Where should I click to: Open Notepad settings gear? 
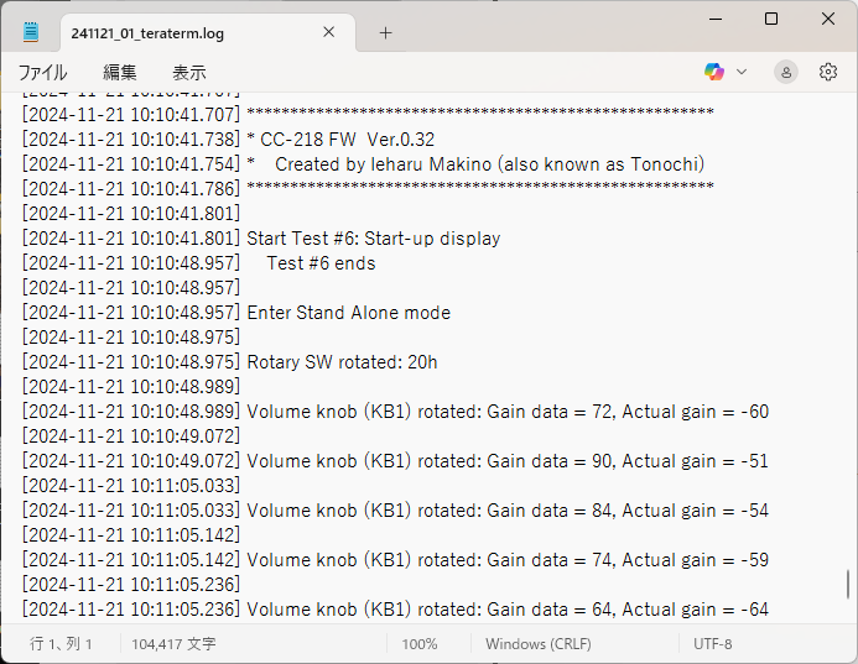pyautogui.click(x=828, y=72)
